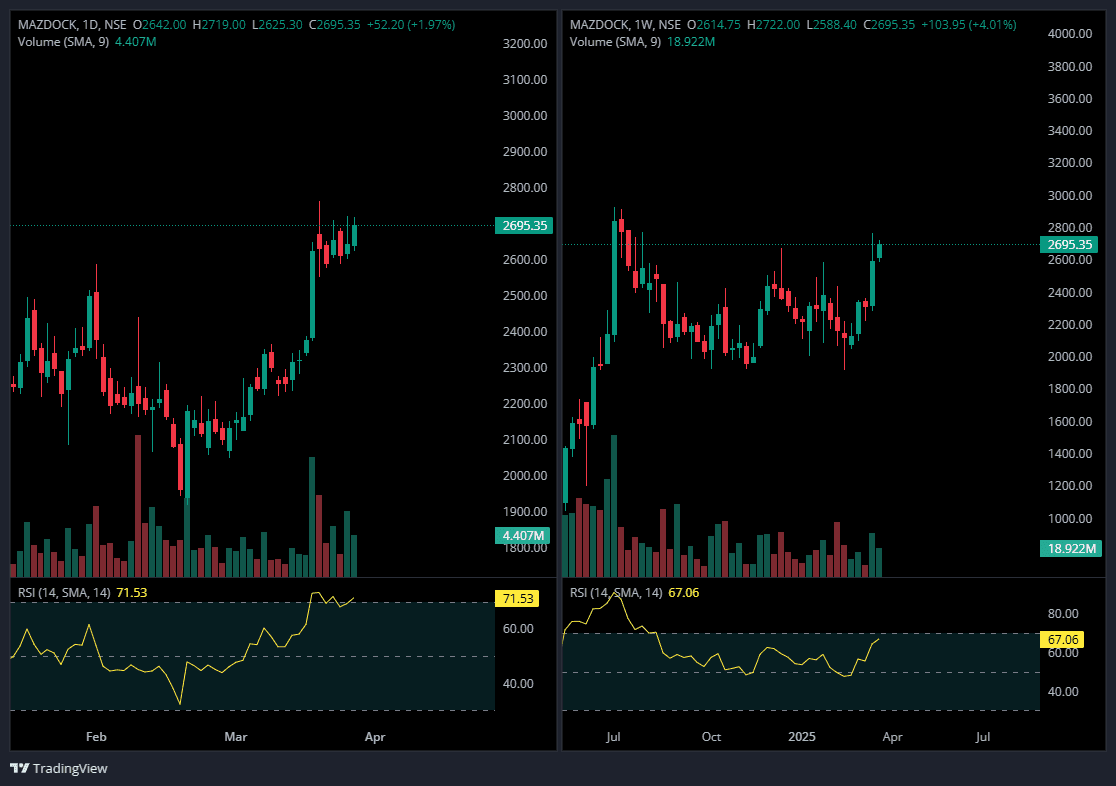Click the MAZDOCK, 1W, NSE symbol title
The image size is (1116, 786).
click(626, 25)
